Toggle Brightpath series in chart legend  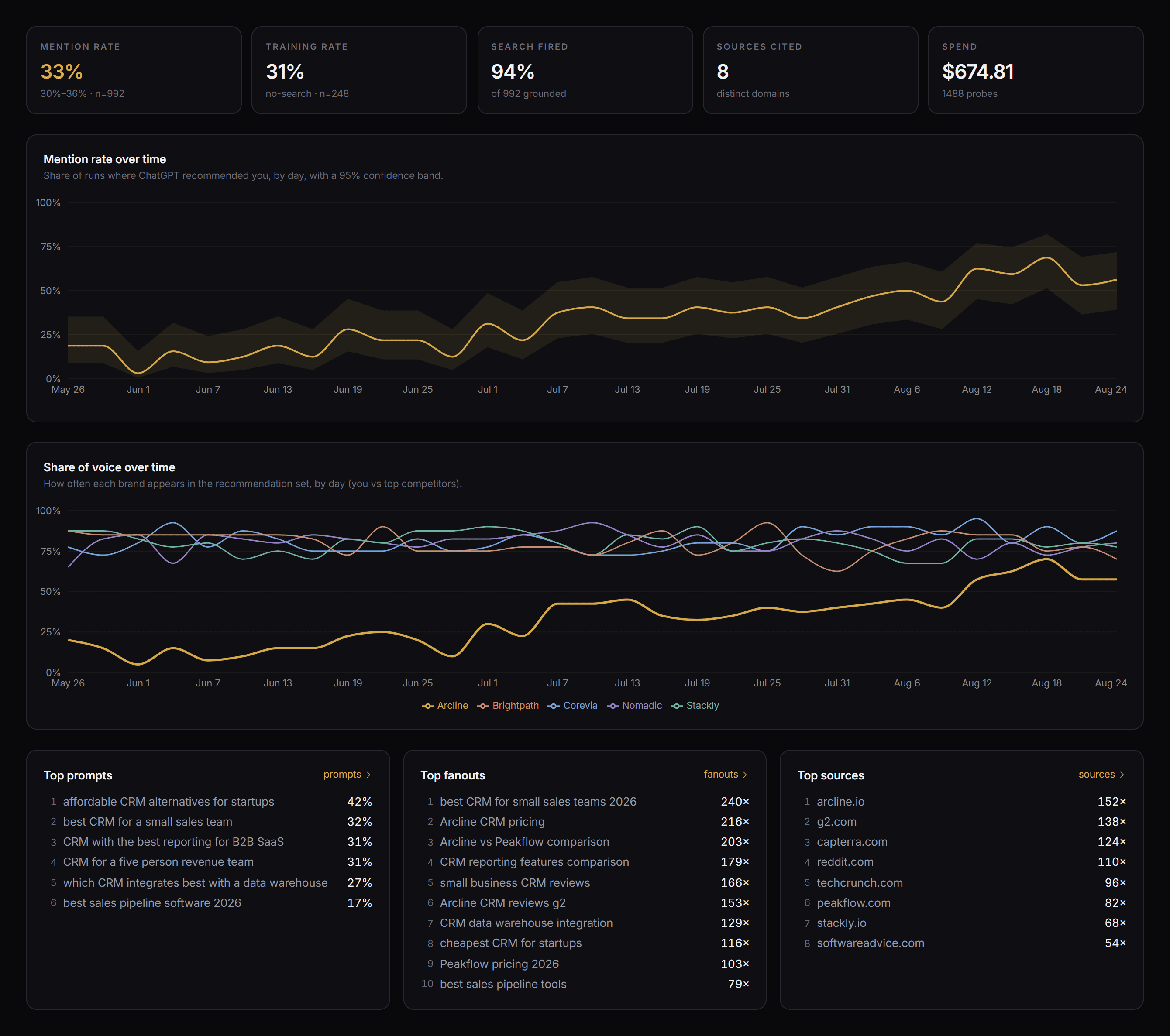508,705
